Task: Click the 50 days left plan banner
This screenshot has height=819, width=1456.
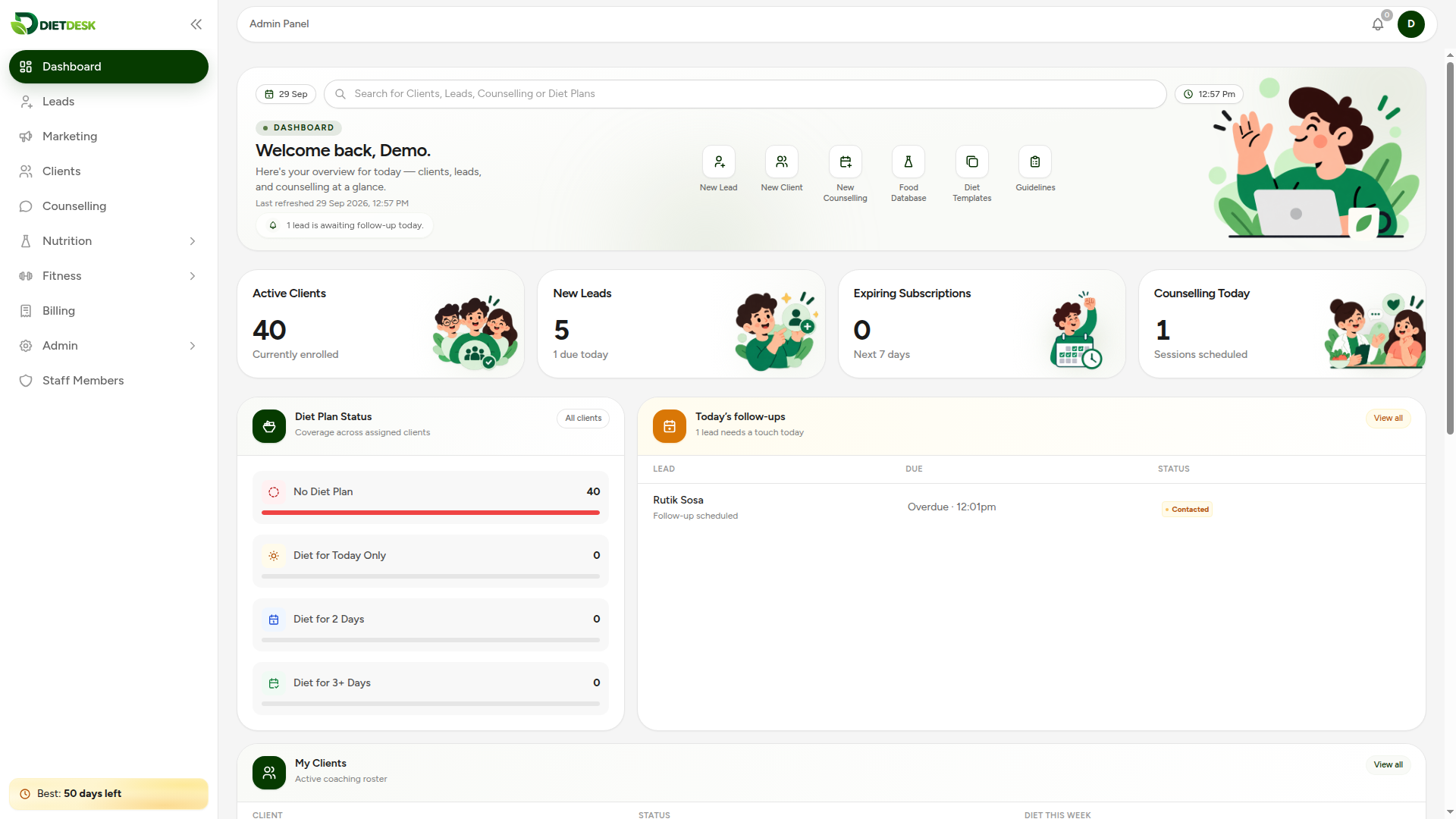Action: tap(108, 794)
